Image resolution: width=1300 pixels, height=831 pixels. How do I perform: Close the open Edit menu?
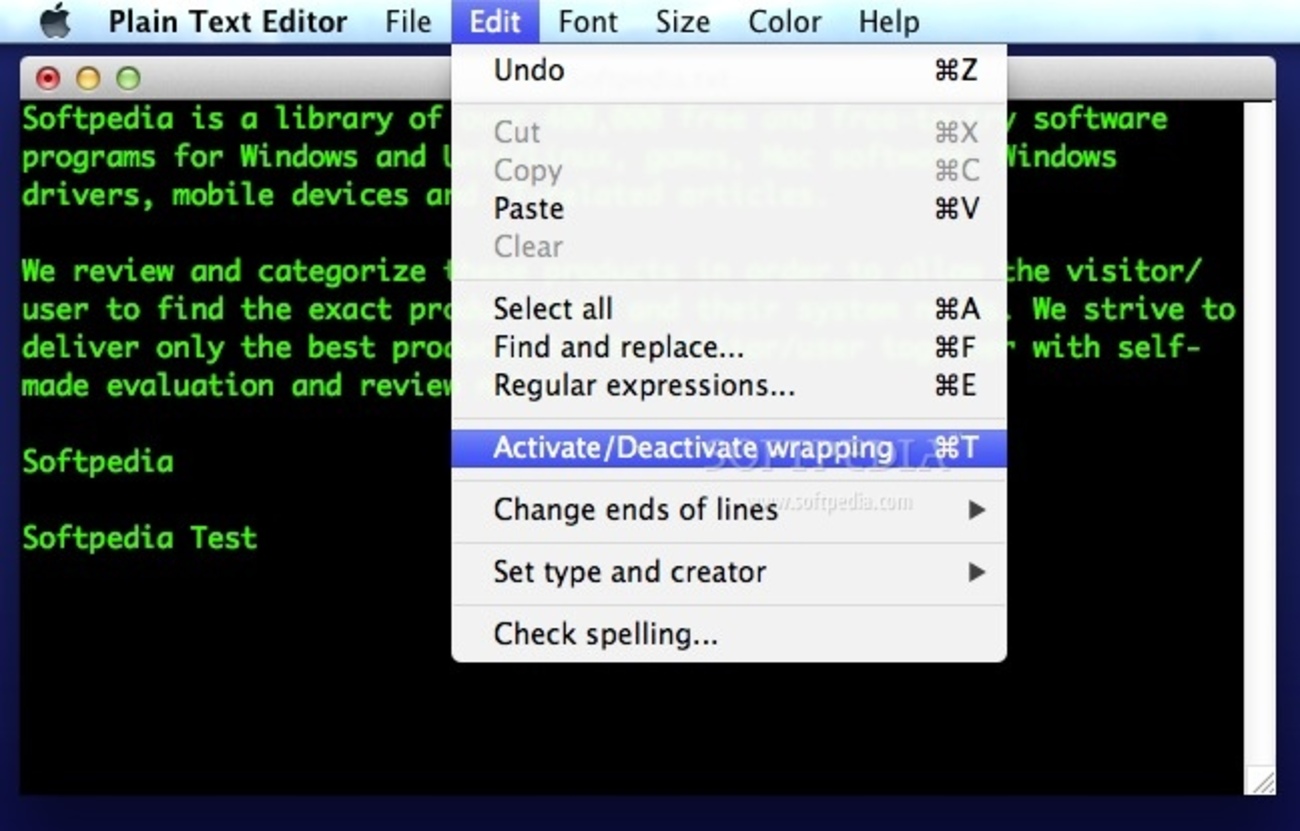point(495,21)
